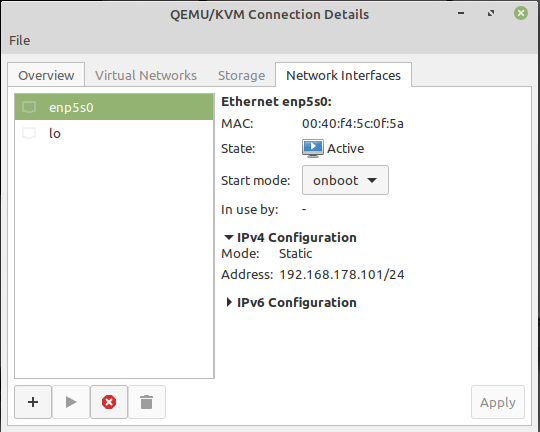Minimize the Connection Details window
This screenshot has width=540, height=432.
461,13
